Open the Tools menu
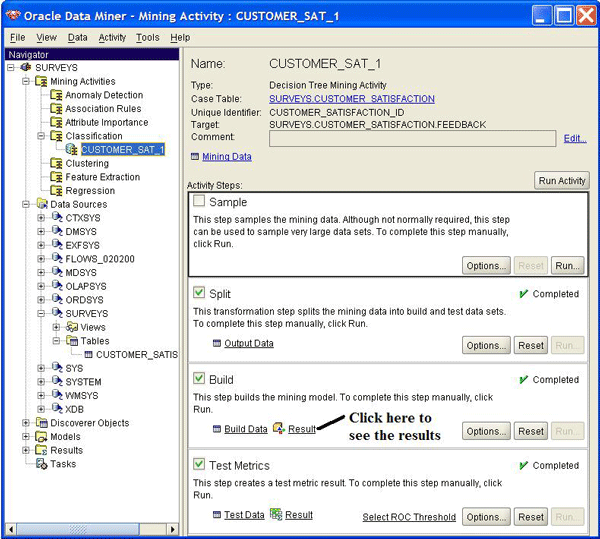Screen dimensions: 600x539 click(147, 37)
